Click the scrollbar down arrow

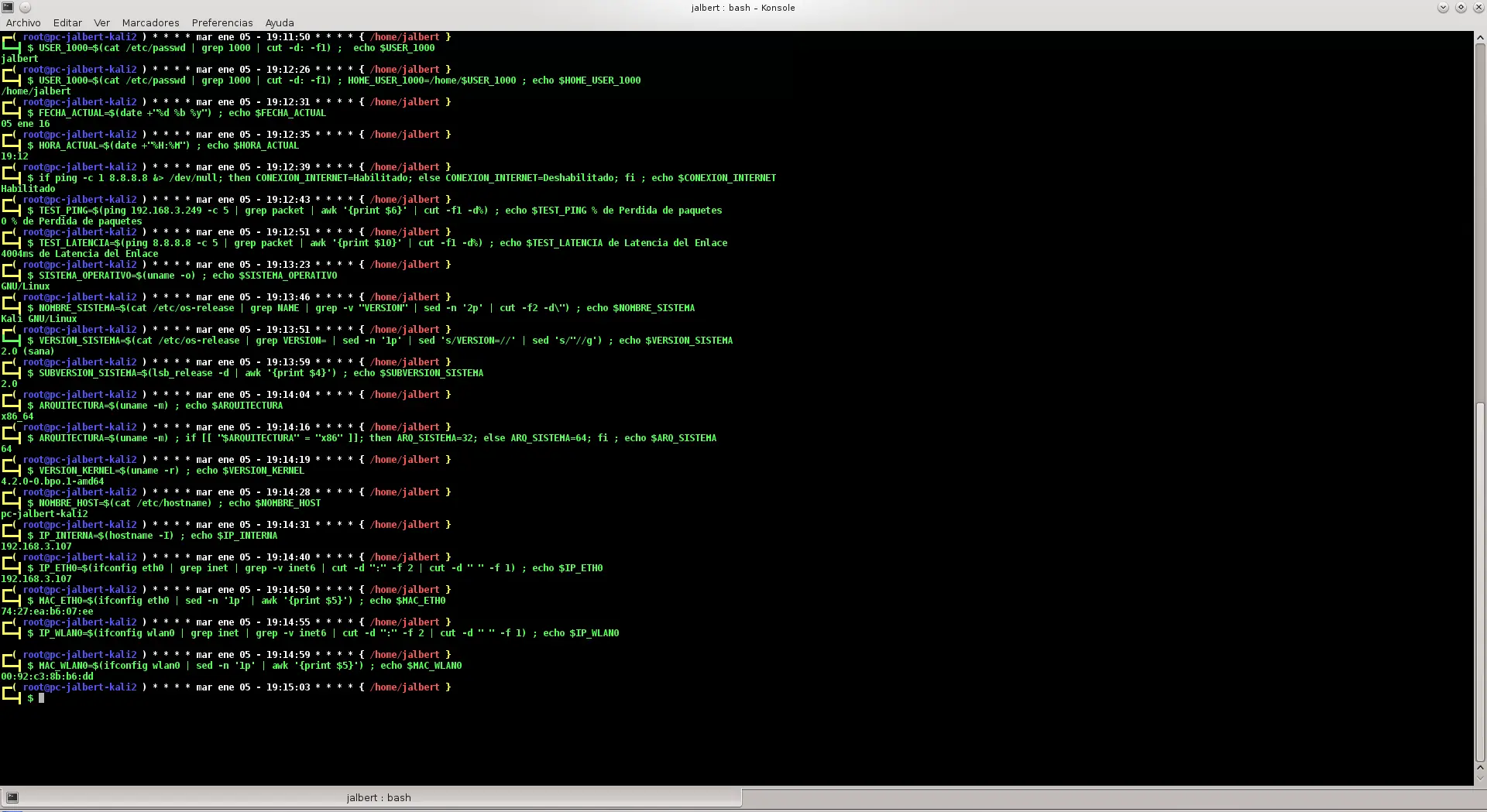click(1480, 779)
